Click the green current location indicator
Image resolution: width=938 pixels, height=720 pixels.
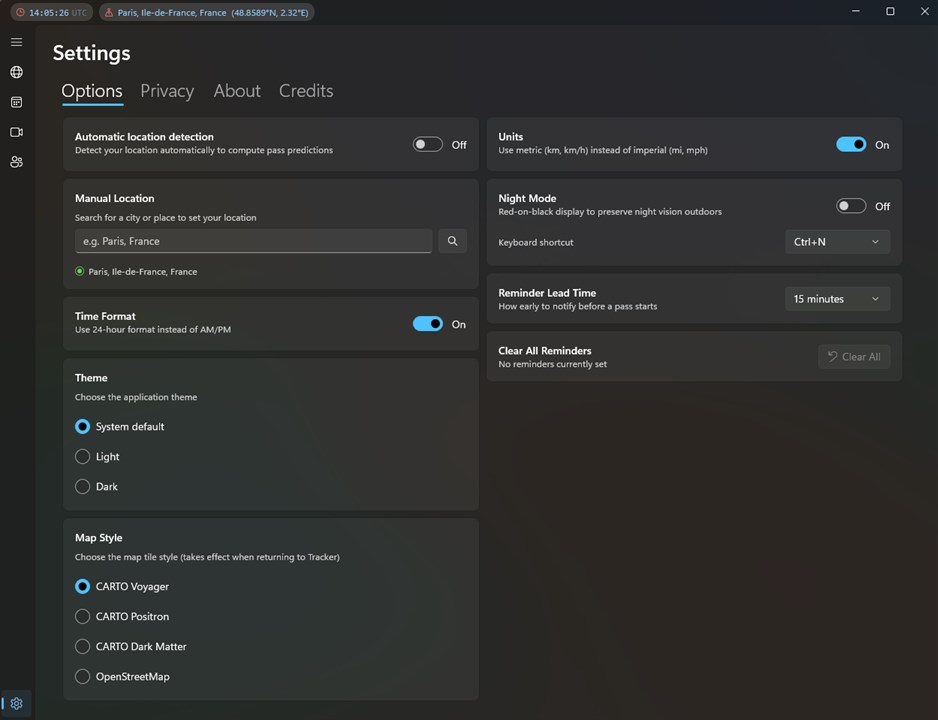[80, 271]
